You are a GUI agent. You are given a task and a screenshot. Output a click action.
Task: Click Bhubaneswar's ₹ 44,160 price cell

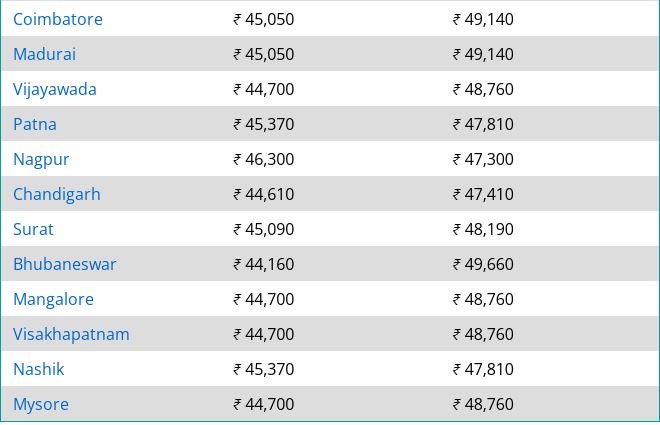pos(264,264)
